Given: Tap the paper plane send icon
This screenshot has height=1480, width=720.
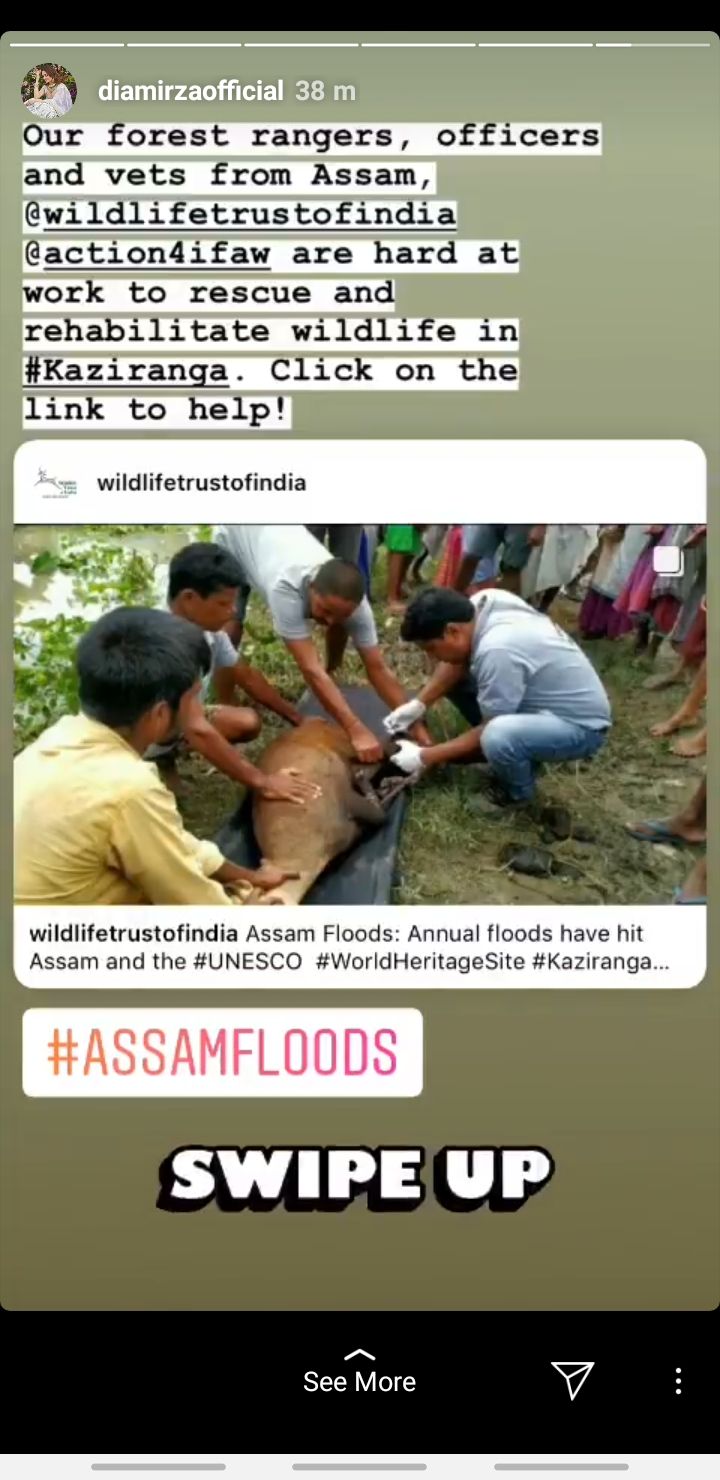Looking at the screenshot, I should tap(573, 1380).
